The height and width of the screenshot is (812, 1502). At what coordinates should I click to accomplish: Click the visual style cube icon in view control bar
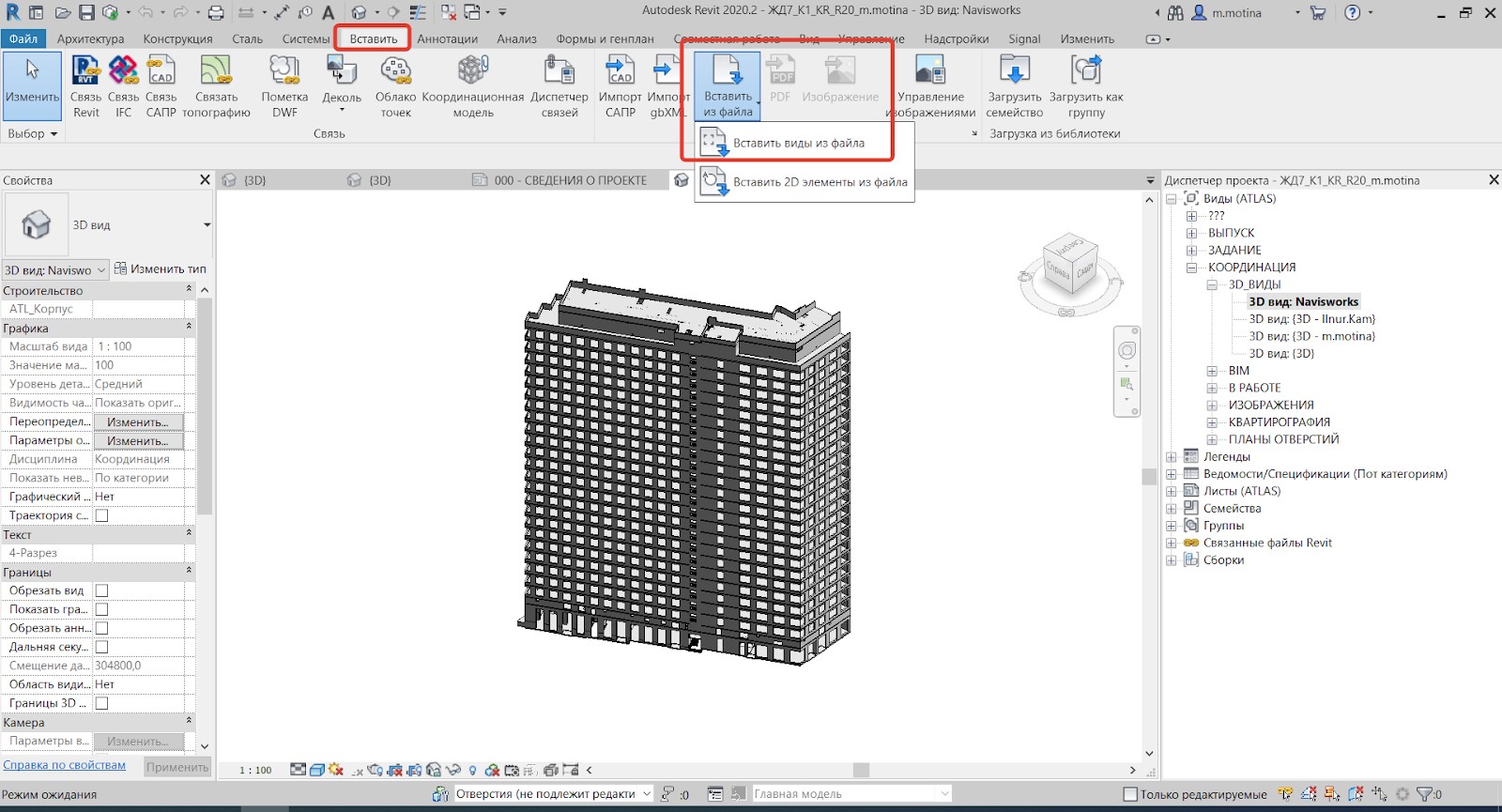pyautogui.click(x=316, y=770)
